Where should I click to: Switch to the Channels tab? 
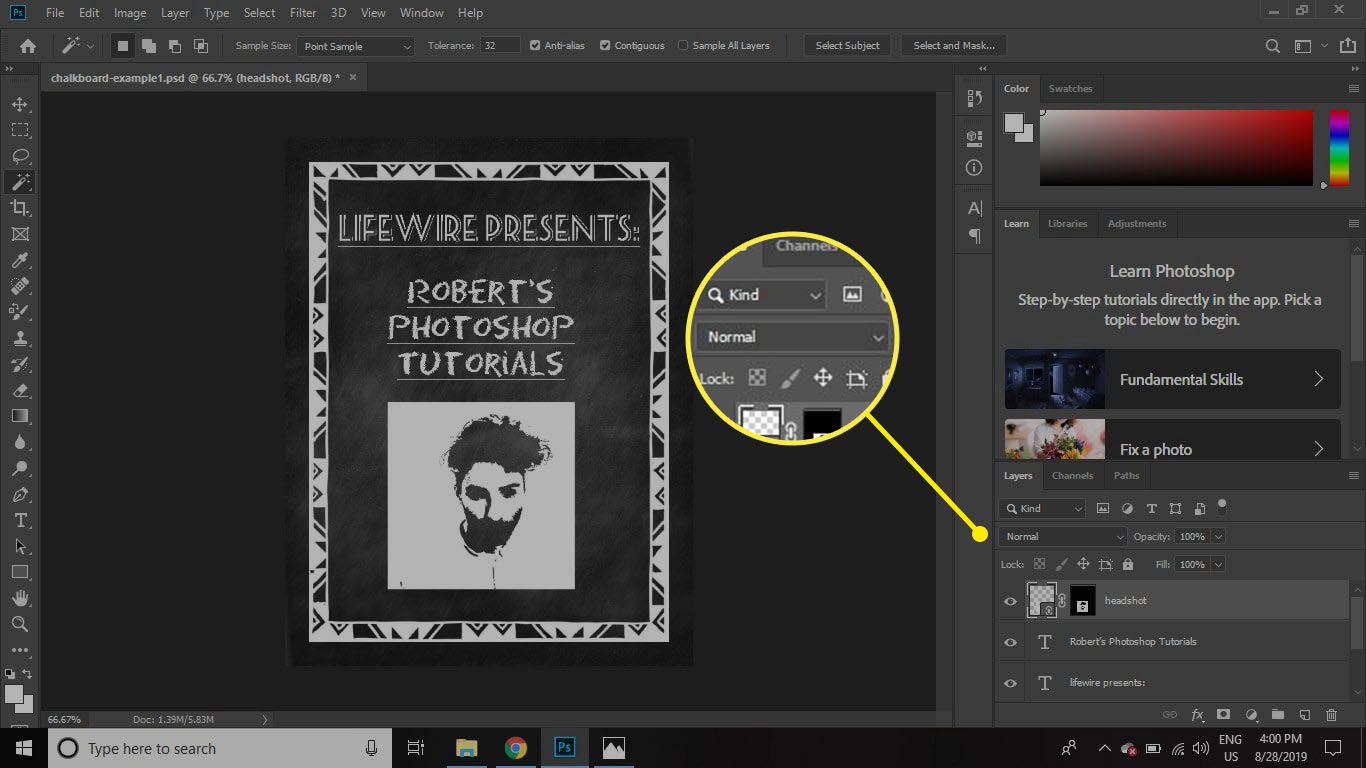1072,476
